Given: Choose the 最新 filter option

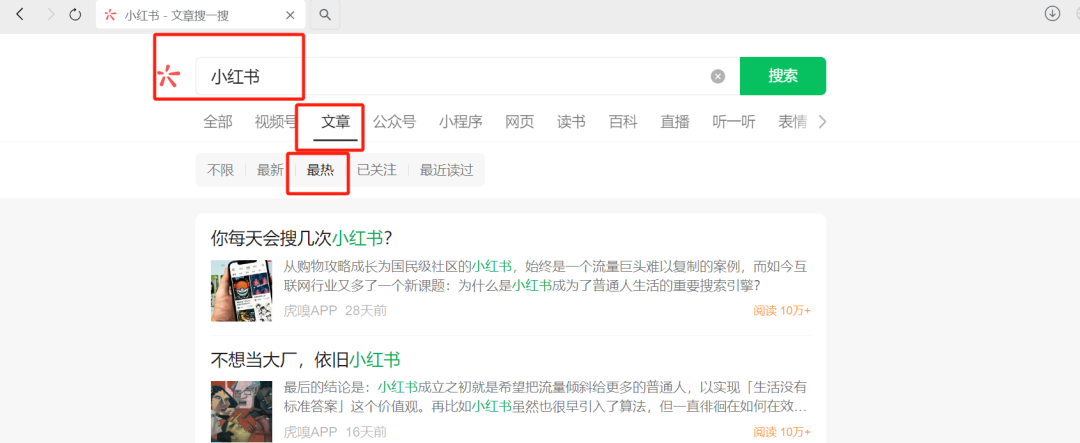Looking at the screenshot, I should 271,170.
